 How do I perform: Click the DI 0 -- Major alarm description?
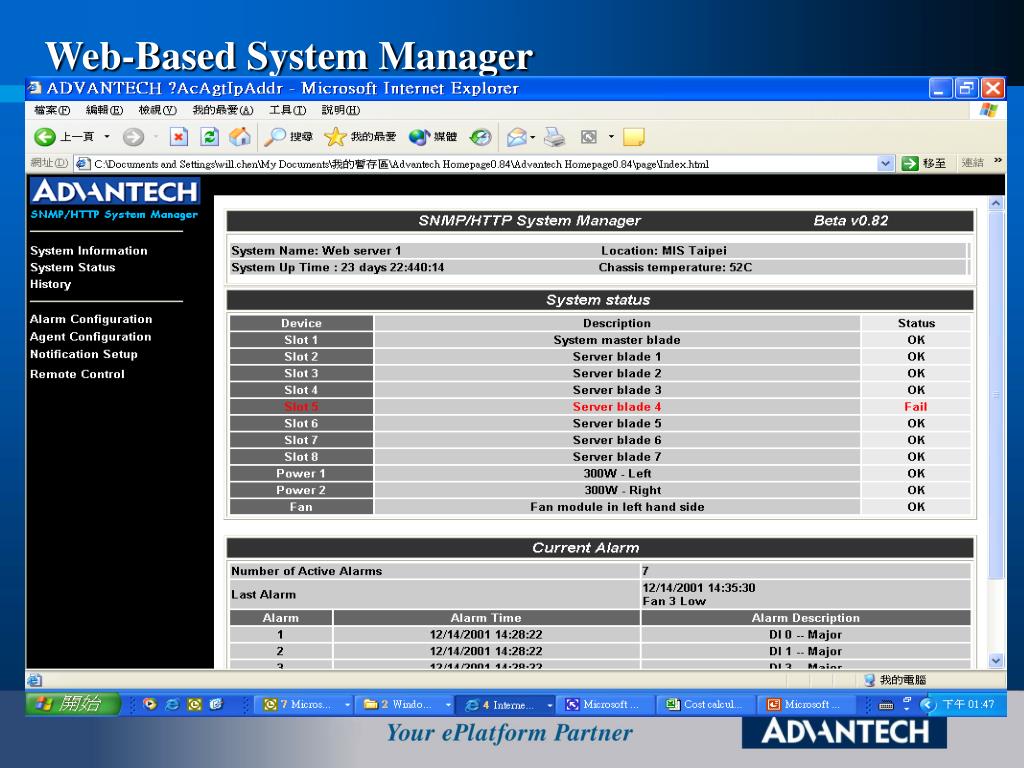(805, 634)
